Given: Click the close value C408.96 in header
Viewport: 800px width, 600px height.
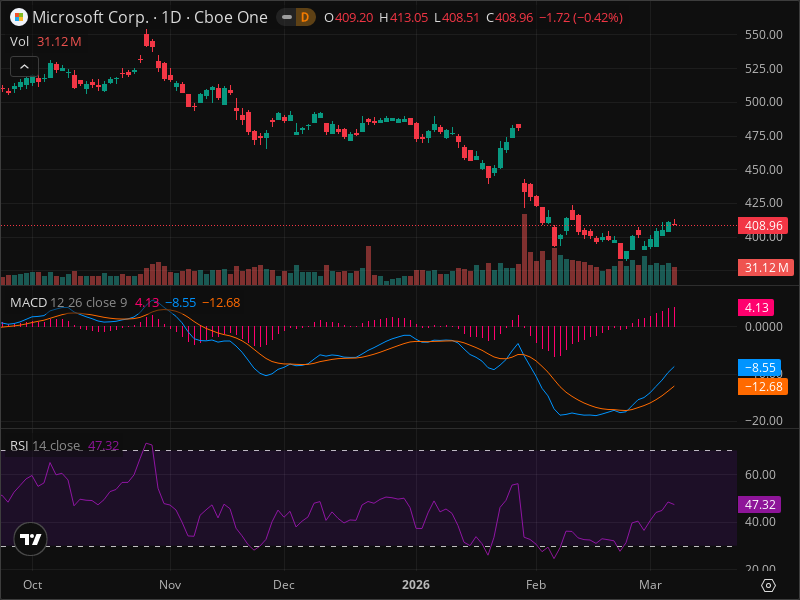Looking at the screenshot, I should (510, 18).
